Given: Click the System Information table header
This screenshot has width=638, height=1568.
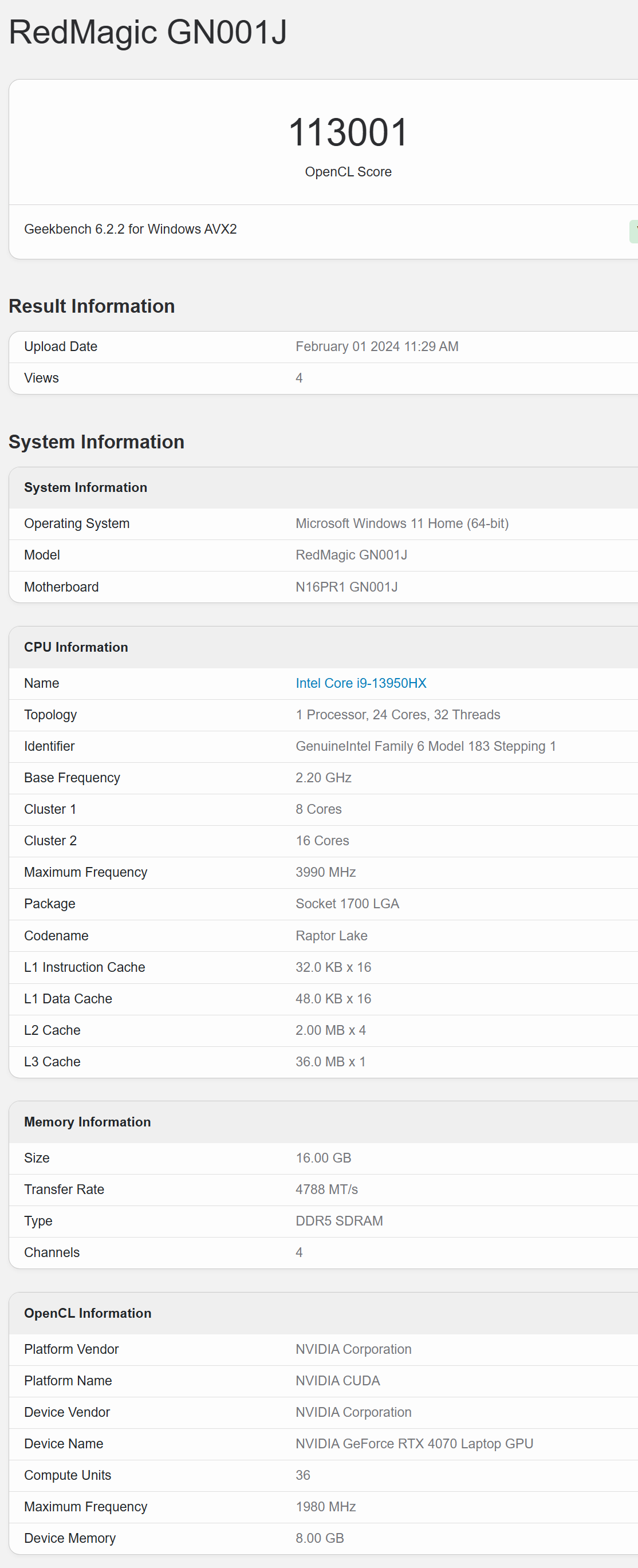Looking at the screenshot, I should 86,487.
